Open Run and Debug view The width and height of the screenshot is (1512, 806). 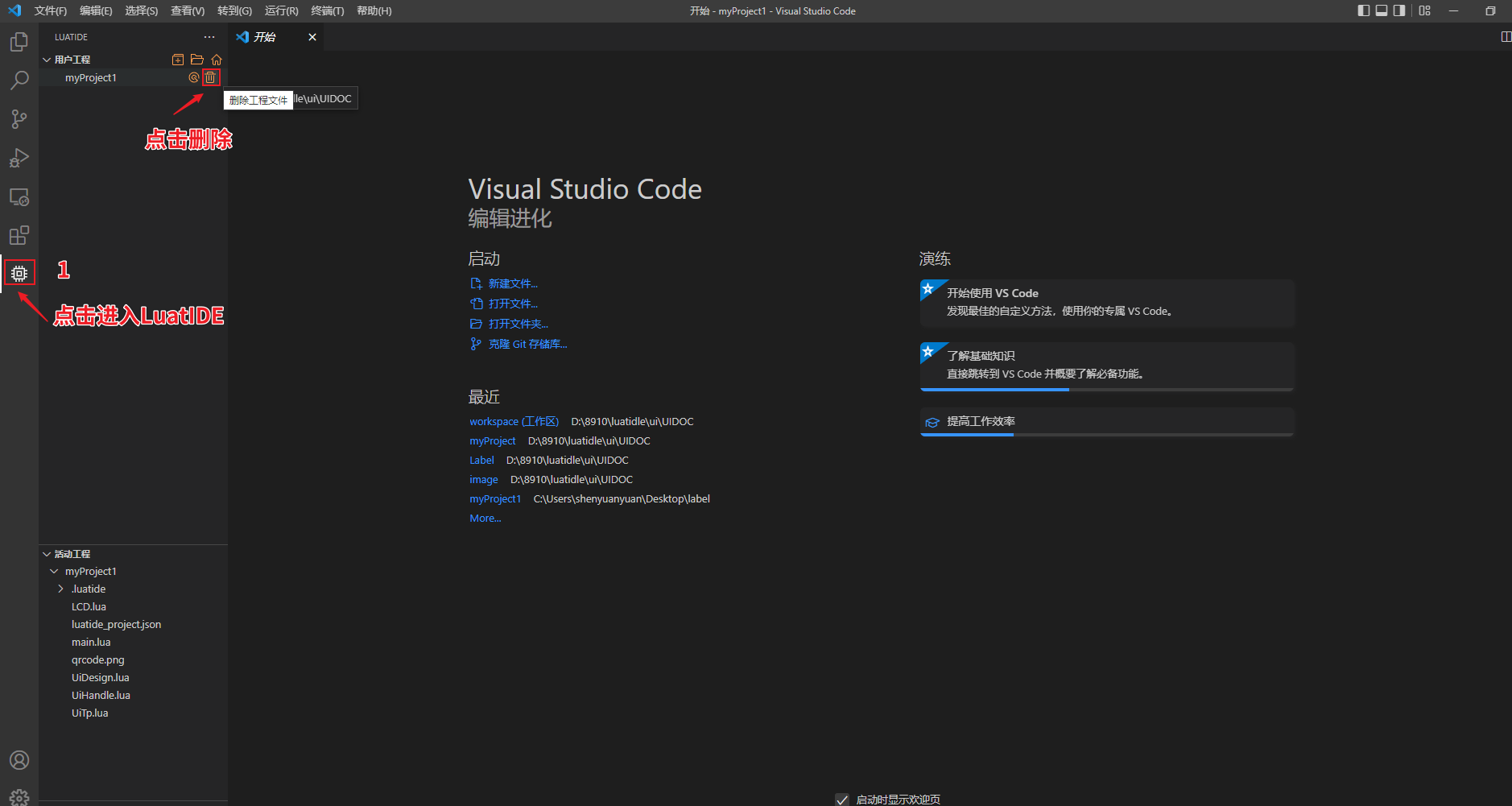click(19, 158)
